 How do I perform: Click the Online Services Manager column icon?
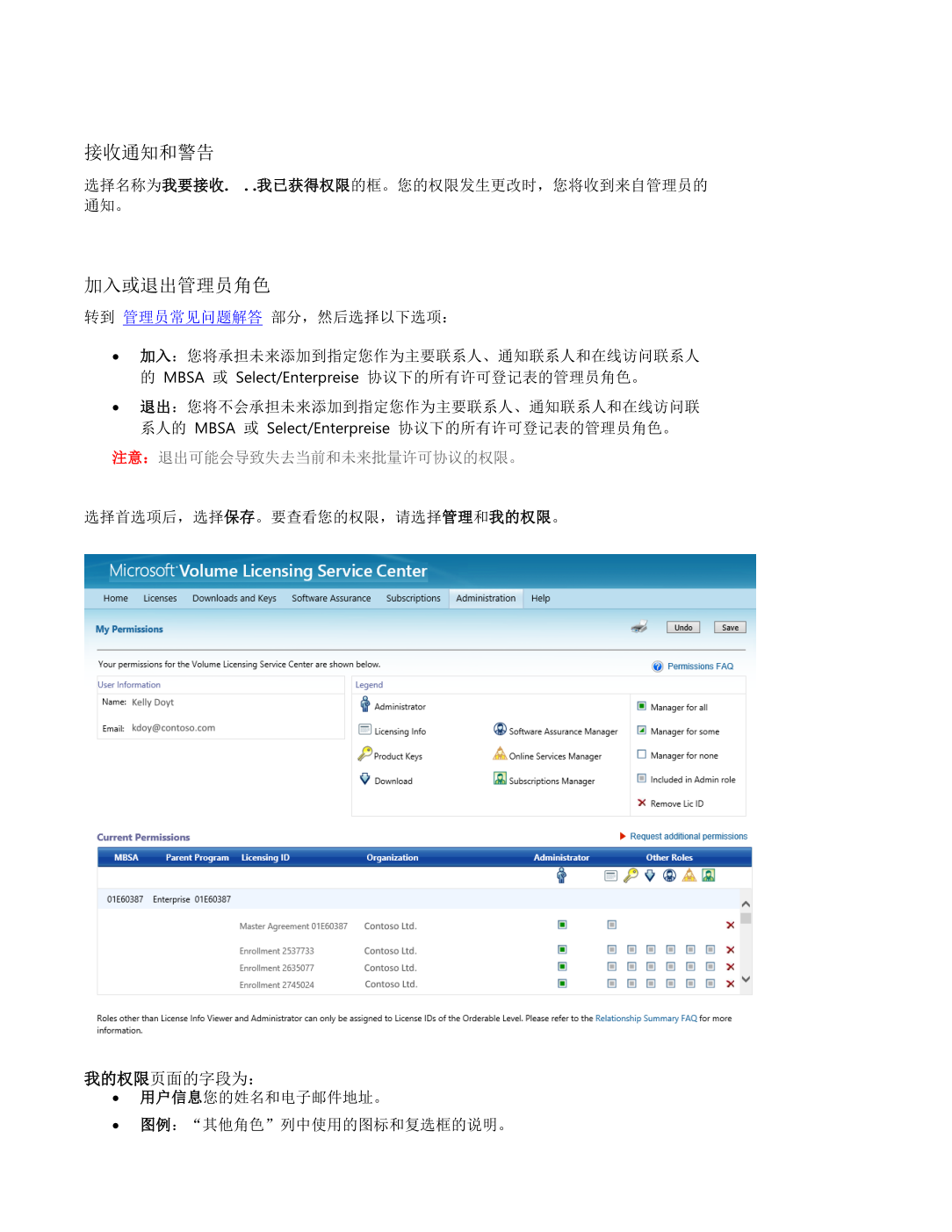(689, 875)
